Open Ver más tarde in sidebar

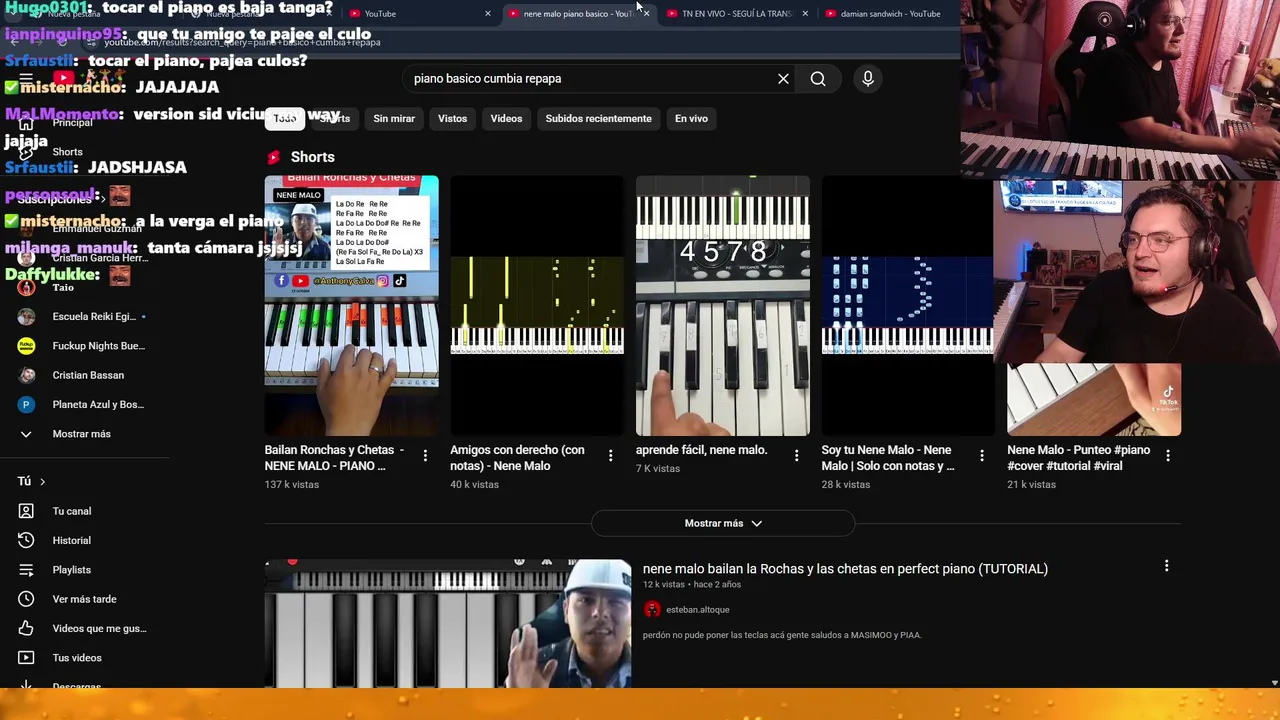click(x=85, y=599)
